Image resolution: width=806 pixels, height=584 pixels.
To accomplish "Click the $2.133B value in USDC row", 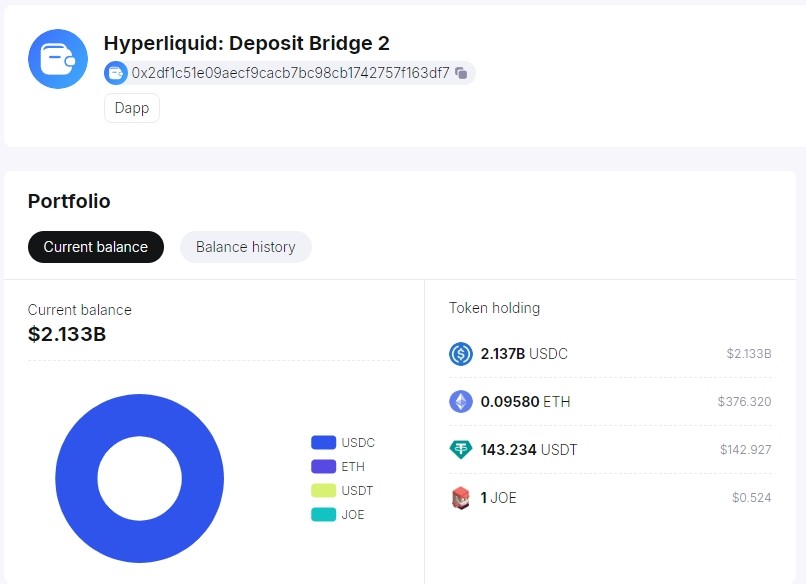I will [749, 354].
